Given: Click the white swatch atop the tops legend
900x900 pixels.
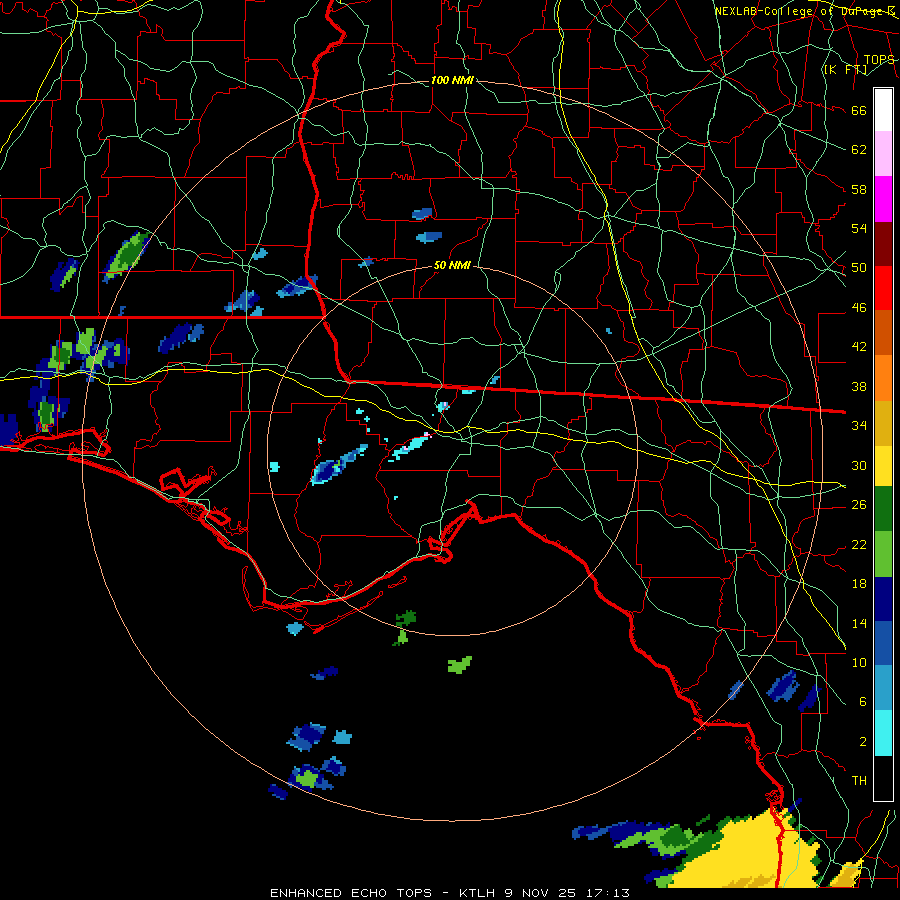Looking at the screenshot, I should 883,110.
